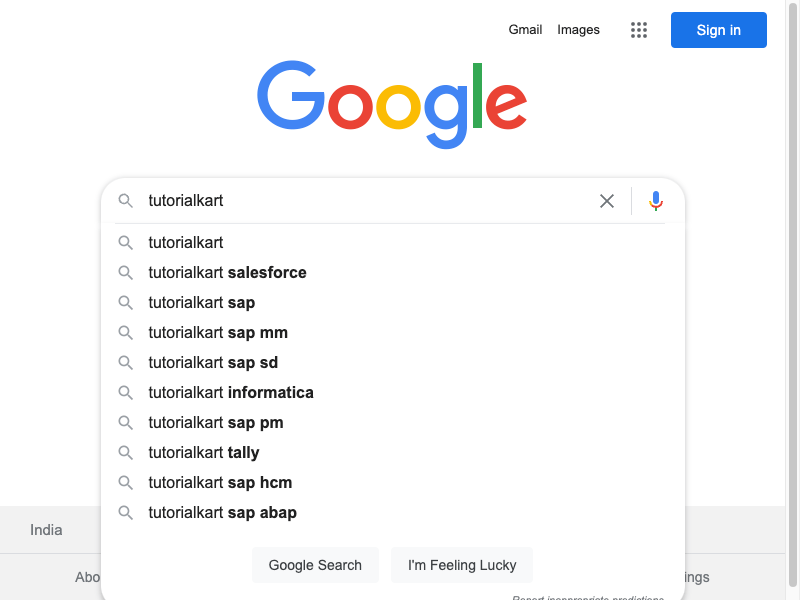Choose the "tutorialkart sap" suggestion

[202, 303]
